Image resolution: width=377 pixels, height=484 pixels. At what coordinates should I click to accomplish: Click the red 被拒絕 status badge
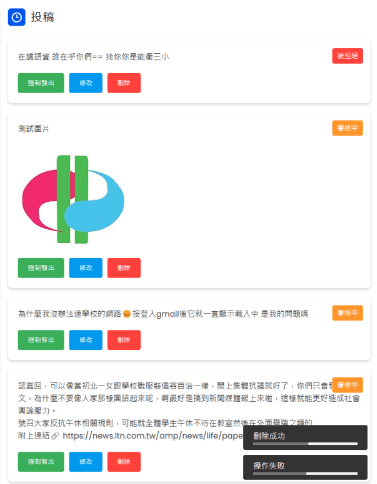coord(347,56)
